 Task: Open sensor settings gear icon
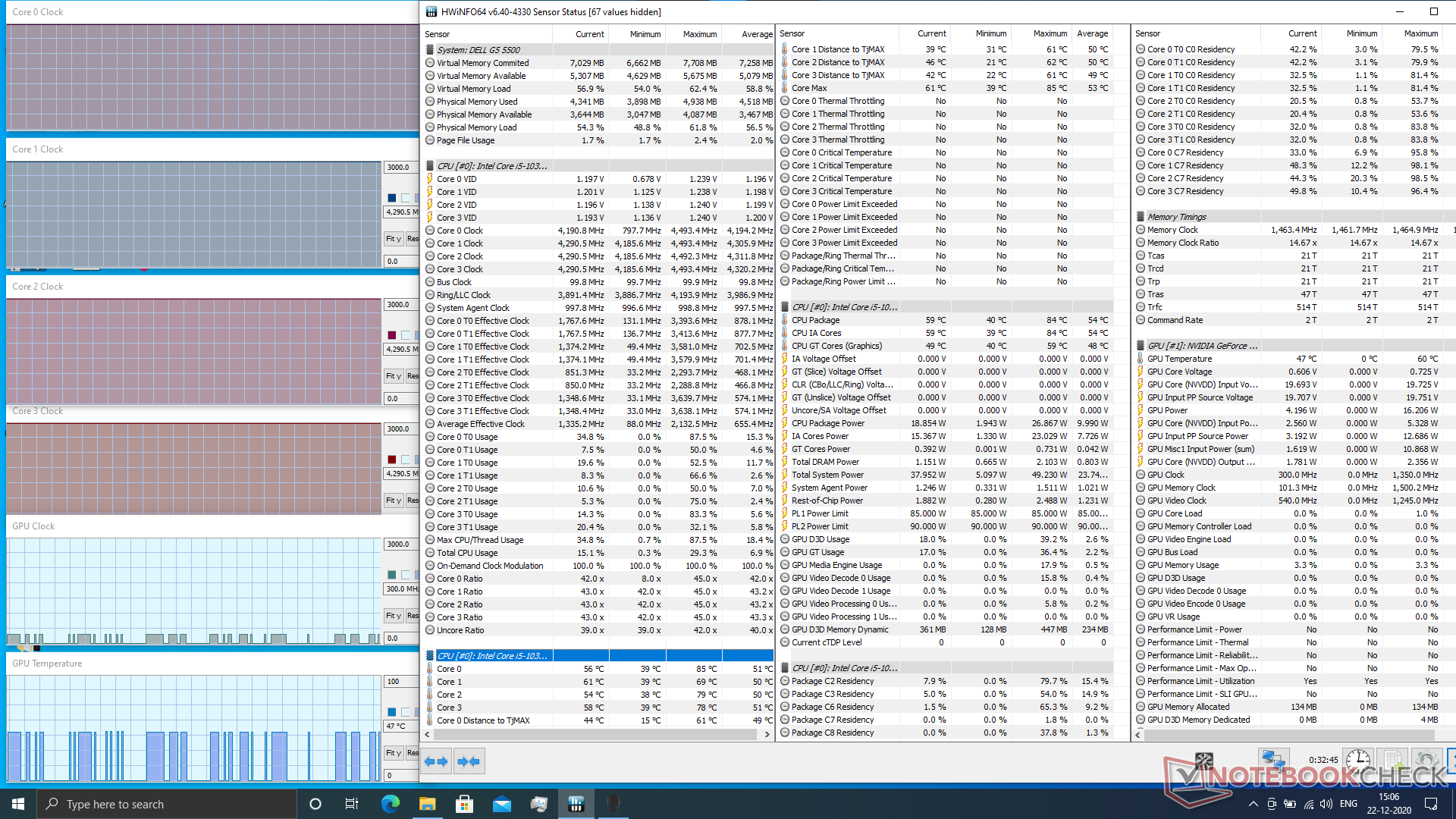(x=1426, y=761)
